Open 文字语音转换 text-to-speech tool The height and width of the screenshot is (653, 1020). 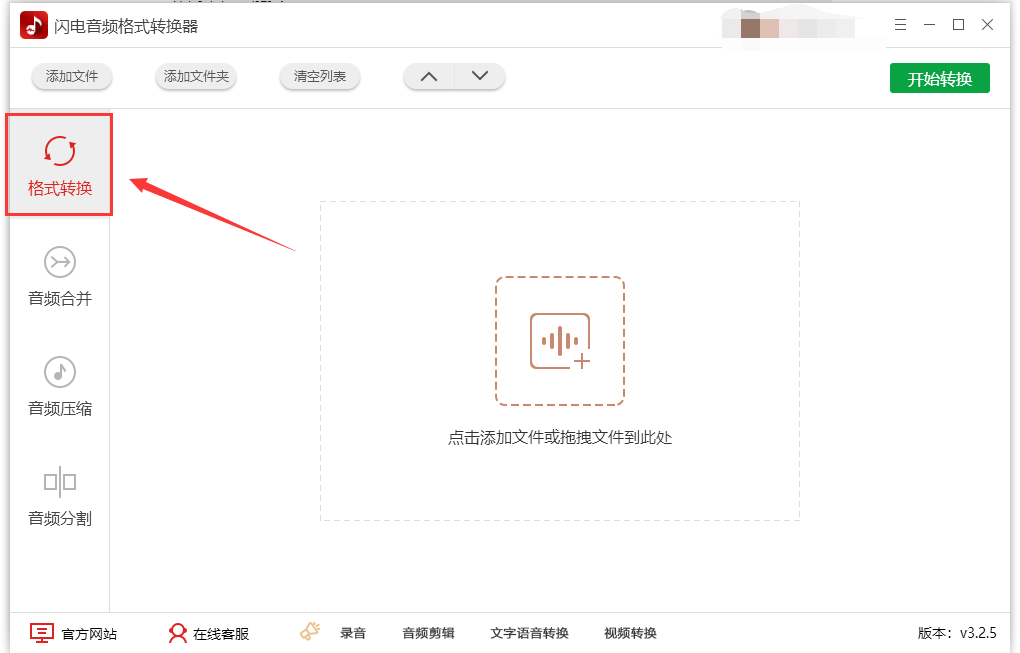coord(529,633)
